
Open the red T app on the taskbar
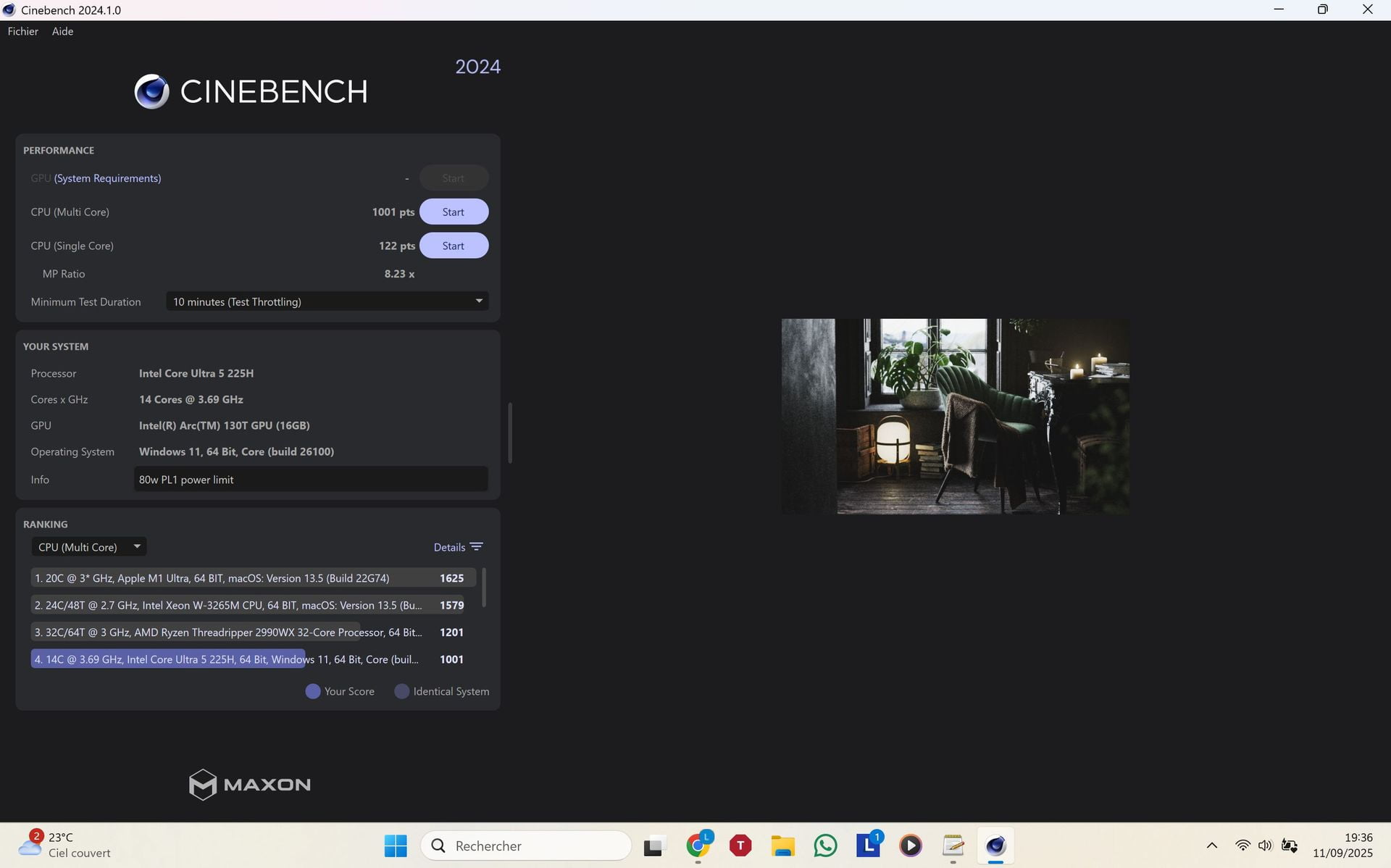(740, 846)
